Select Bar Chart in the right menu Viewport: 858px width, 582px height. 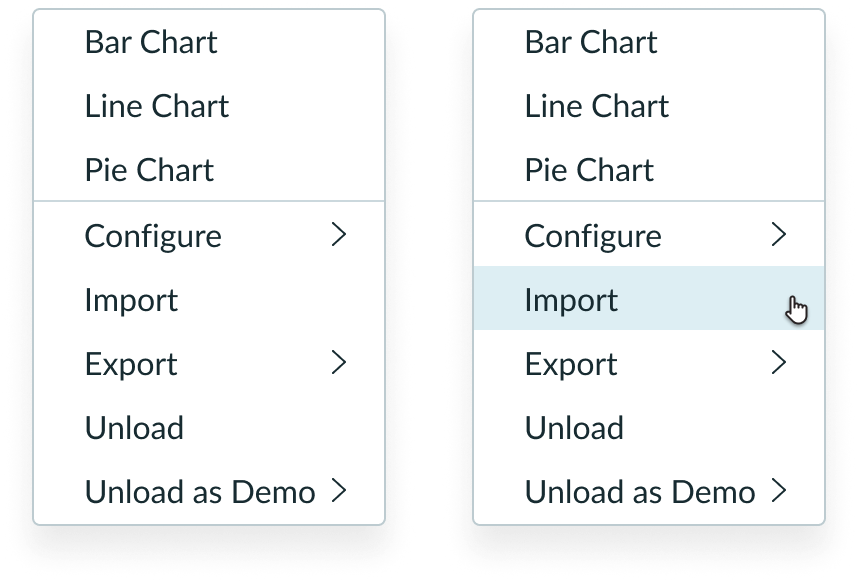point(591,42)
